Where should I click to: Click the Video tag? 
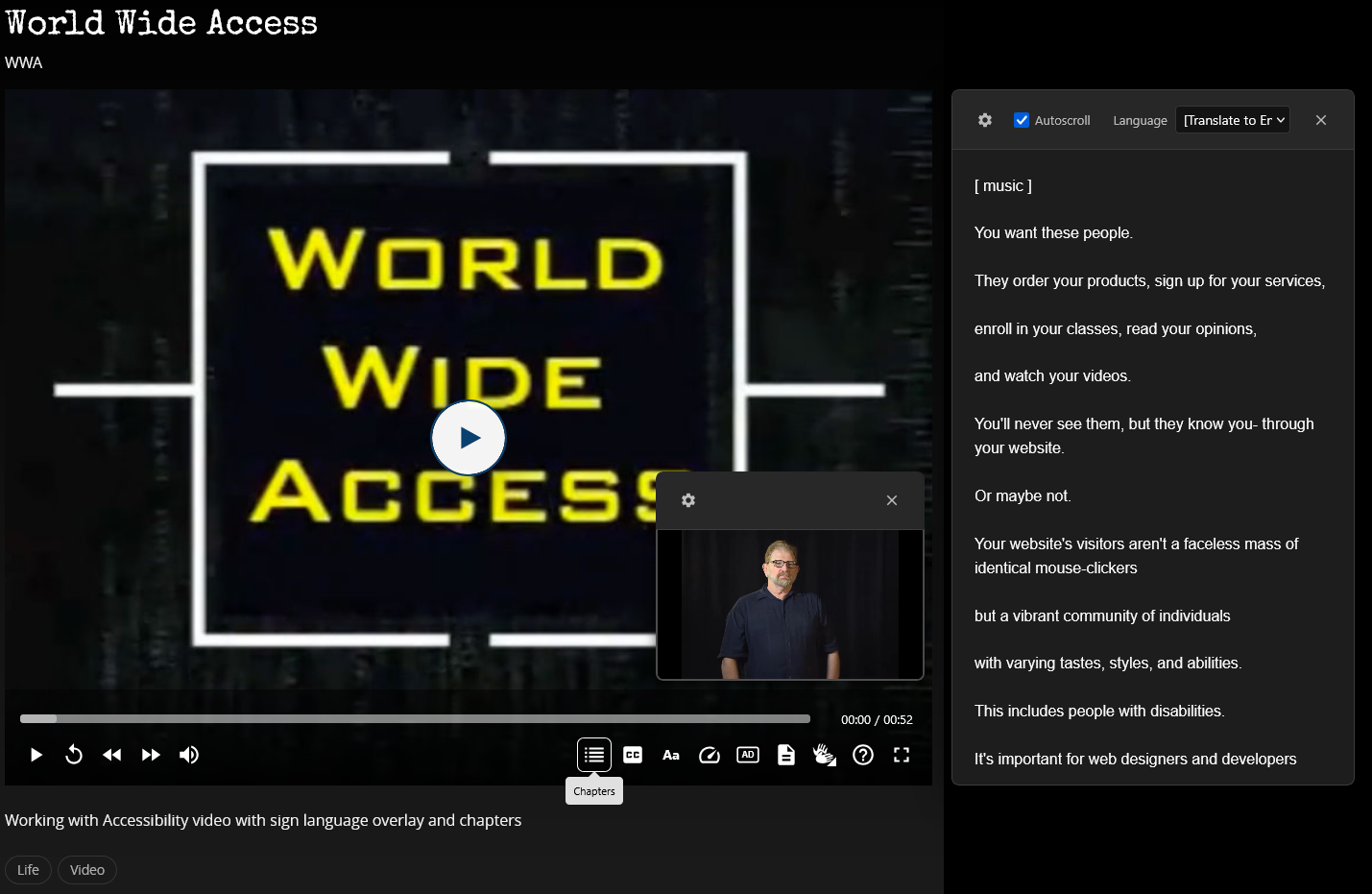87,870
